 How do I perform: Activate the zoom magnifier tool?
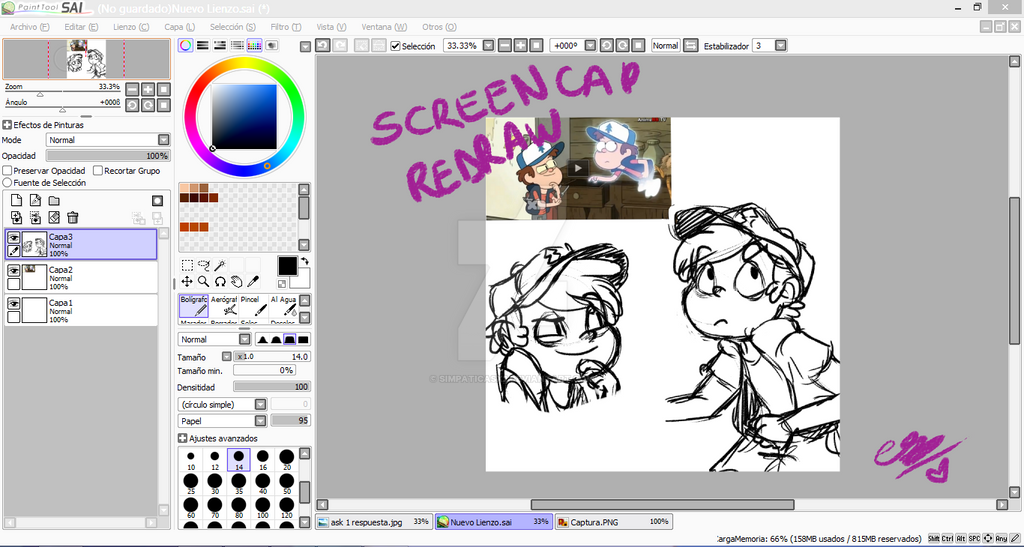pos(203,281)
